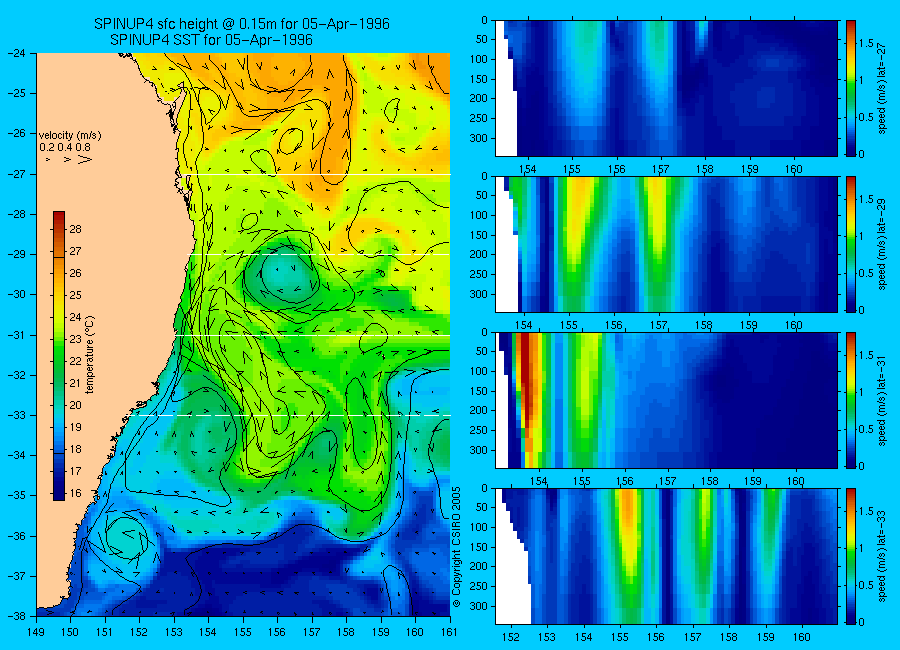Click the dashed white transect line at latitude -33

pyautogui.click(x=292, y=415)
